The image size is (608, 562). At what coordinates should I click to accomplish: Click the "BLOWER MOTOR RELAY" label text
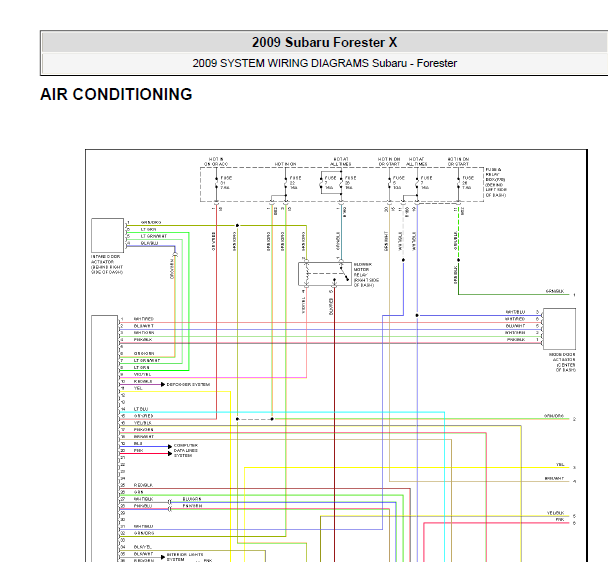pos(366,275)
